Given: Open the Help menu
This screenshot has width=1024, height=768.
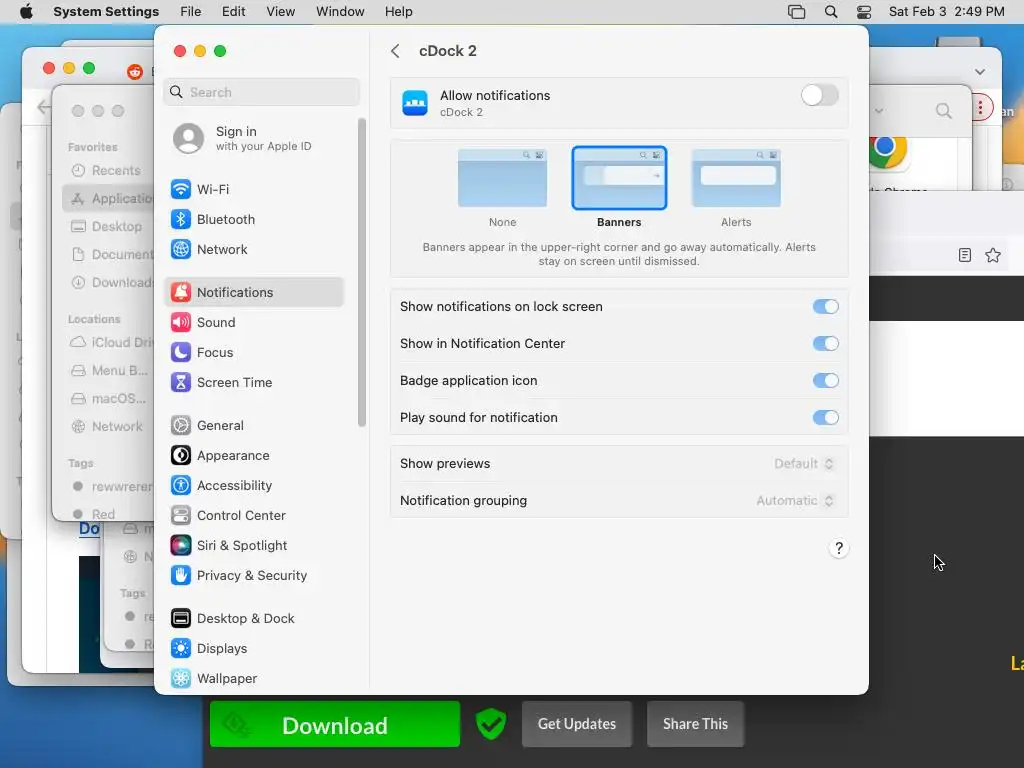Looking at the screenshot, I should coord(398,12).
